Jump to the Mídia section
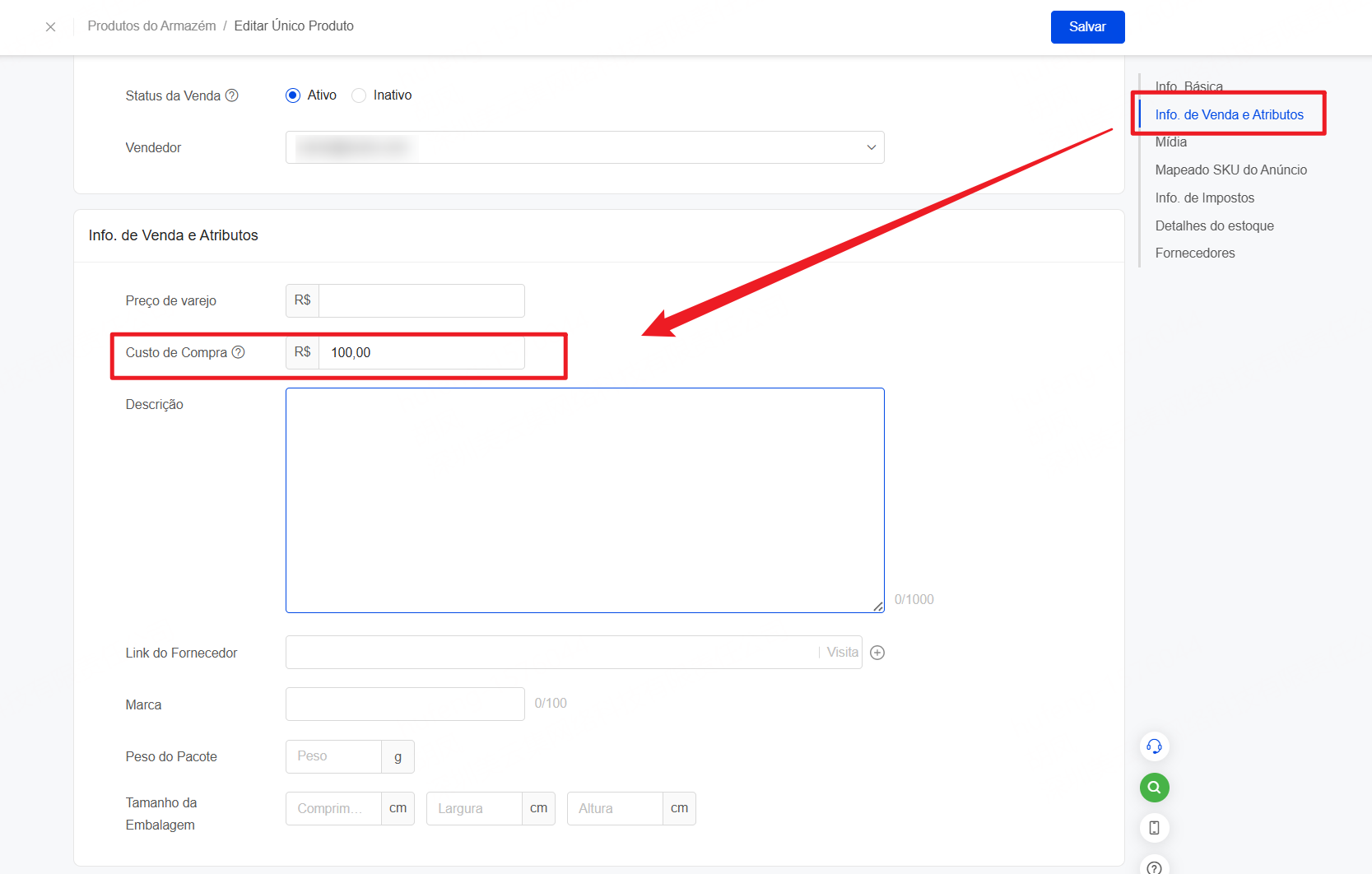 tap(1170, 142)
